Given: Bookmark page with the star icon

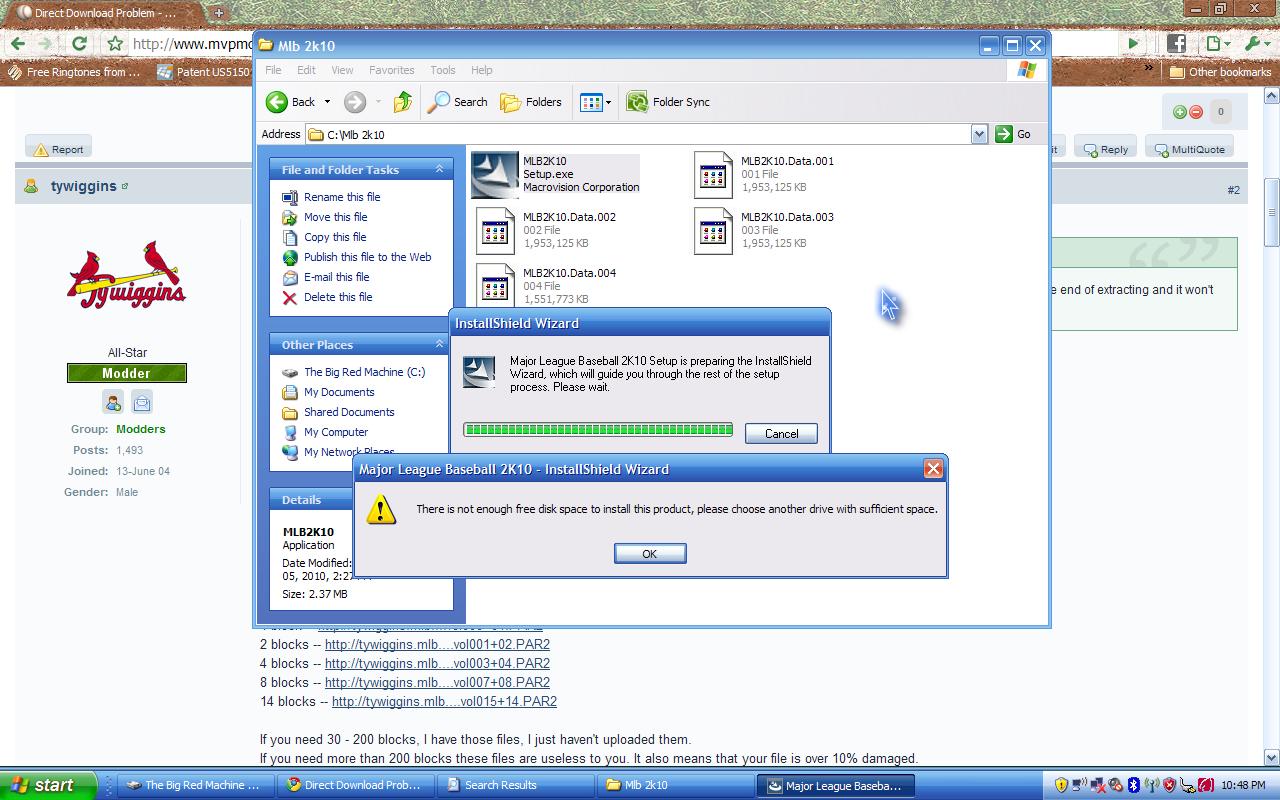Looking at the screenshot, I should click(114, 43).
